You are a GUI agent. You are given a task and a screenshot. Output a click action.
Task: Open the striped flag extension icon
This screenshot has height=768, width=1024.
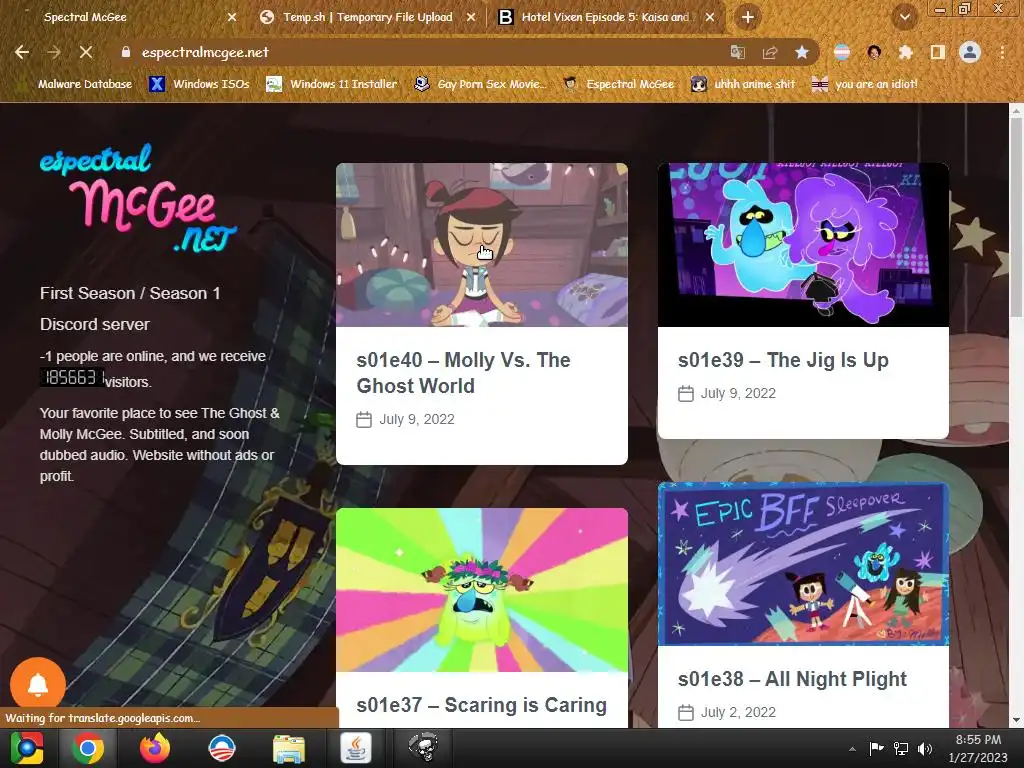tap(842, 52)
